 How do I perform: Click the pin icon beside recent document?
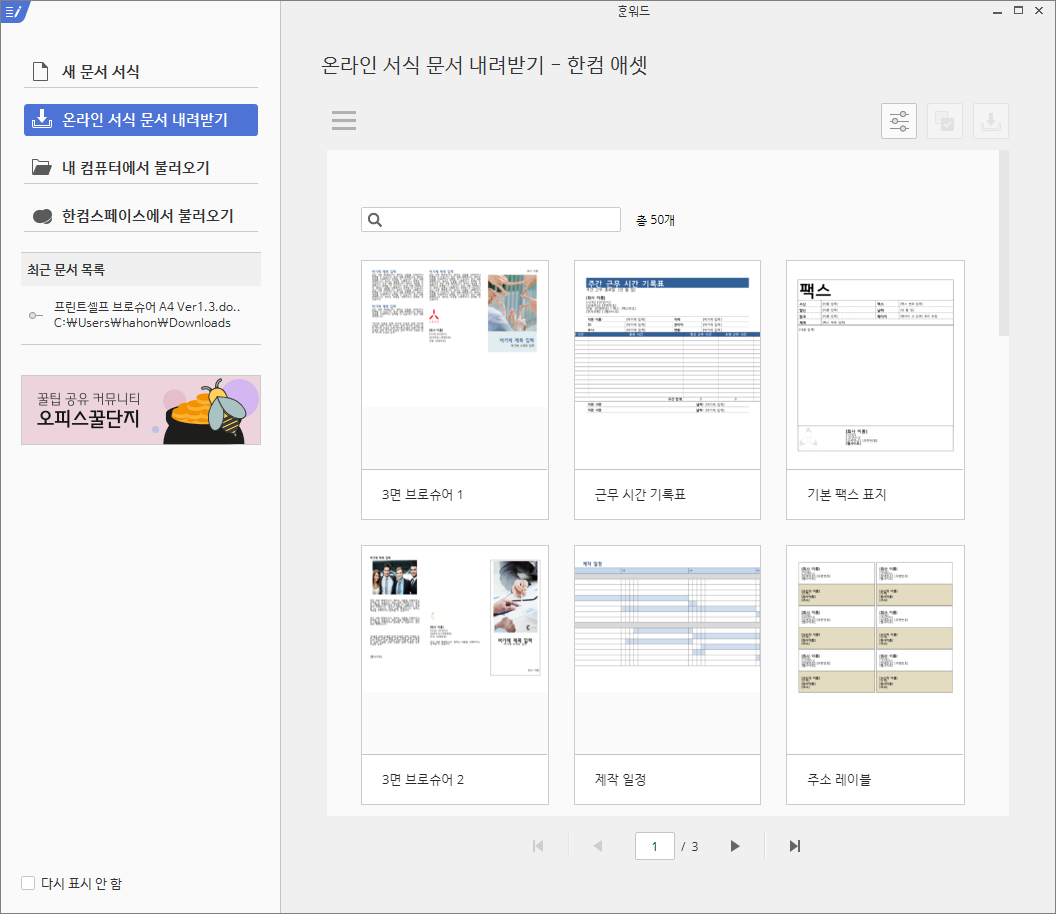36,315
